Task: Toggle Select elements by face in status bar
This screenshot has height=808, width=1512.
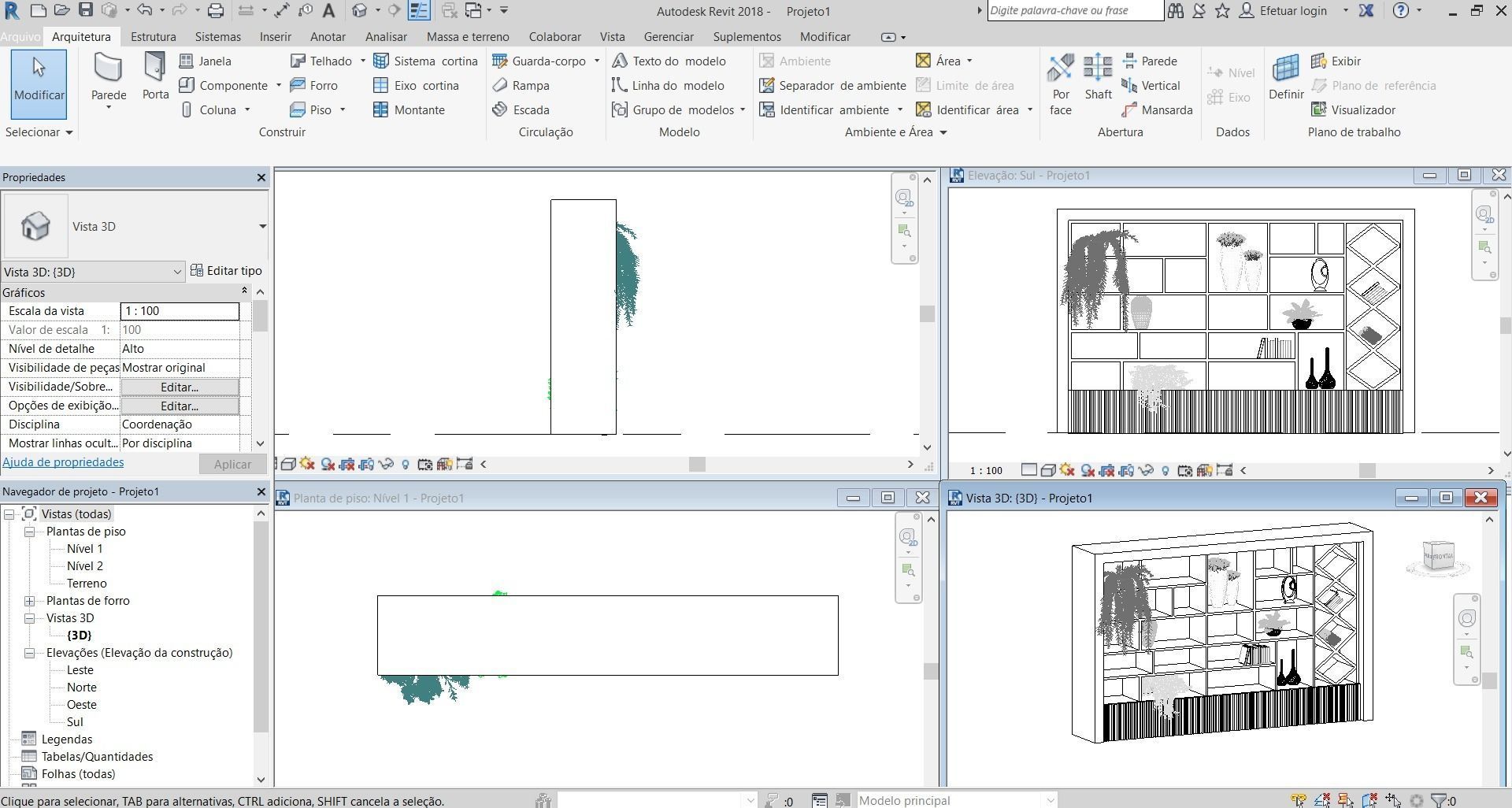Action: [1369, 801]
